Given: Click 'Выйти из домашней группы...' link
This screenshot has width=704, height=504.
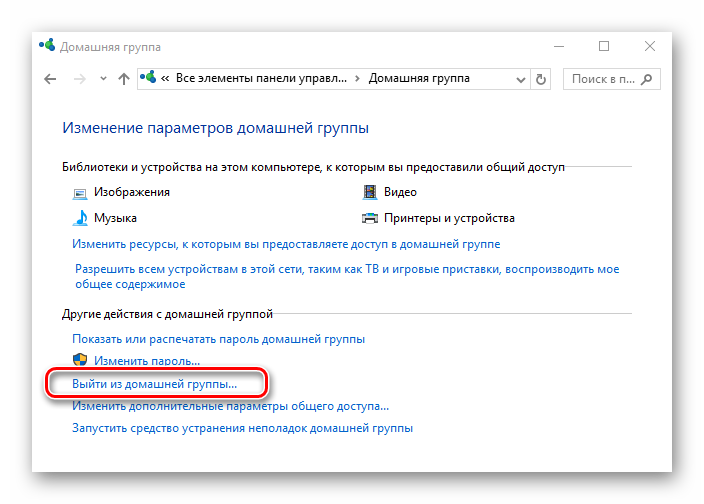Looking at the screenshot, I should pos(154,384).
